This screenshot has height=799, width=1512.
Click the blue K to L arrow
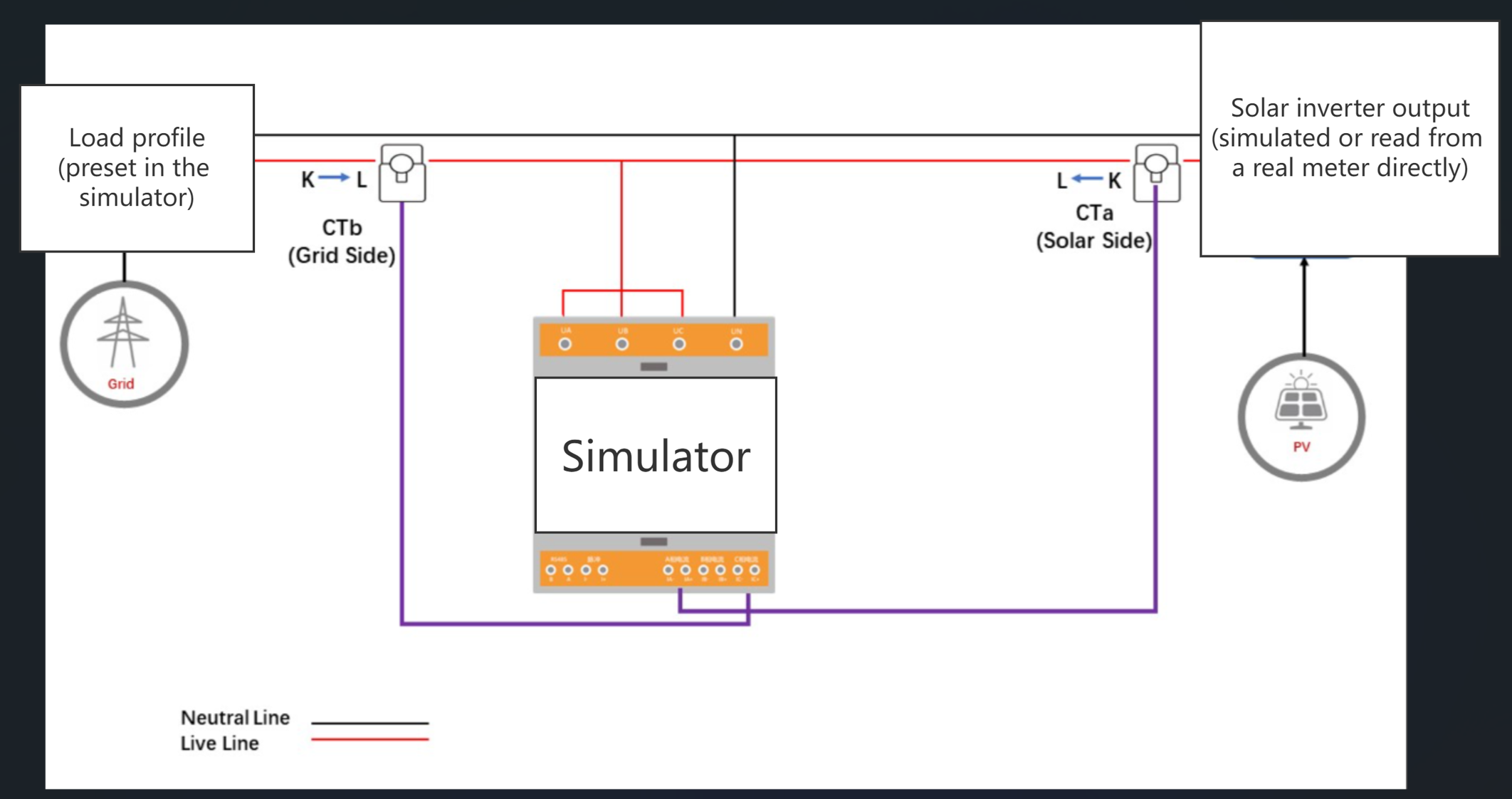tap(333, 177)
